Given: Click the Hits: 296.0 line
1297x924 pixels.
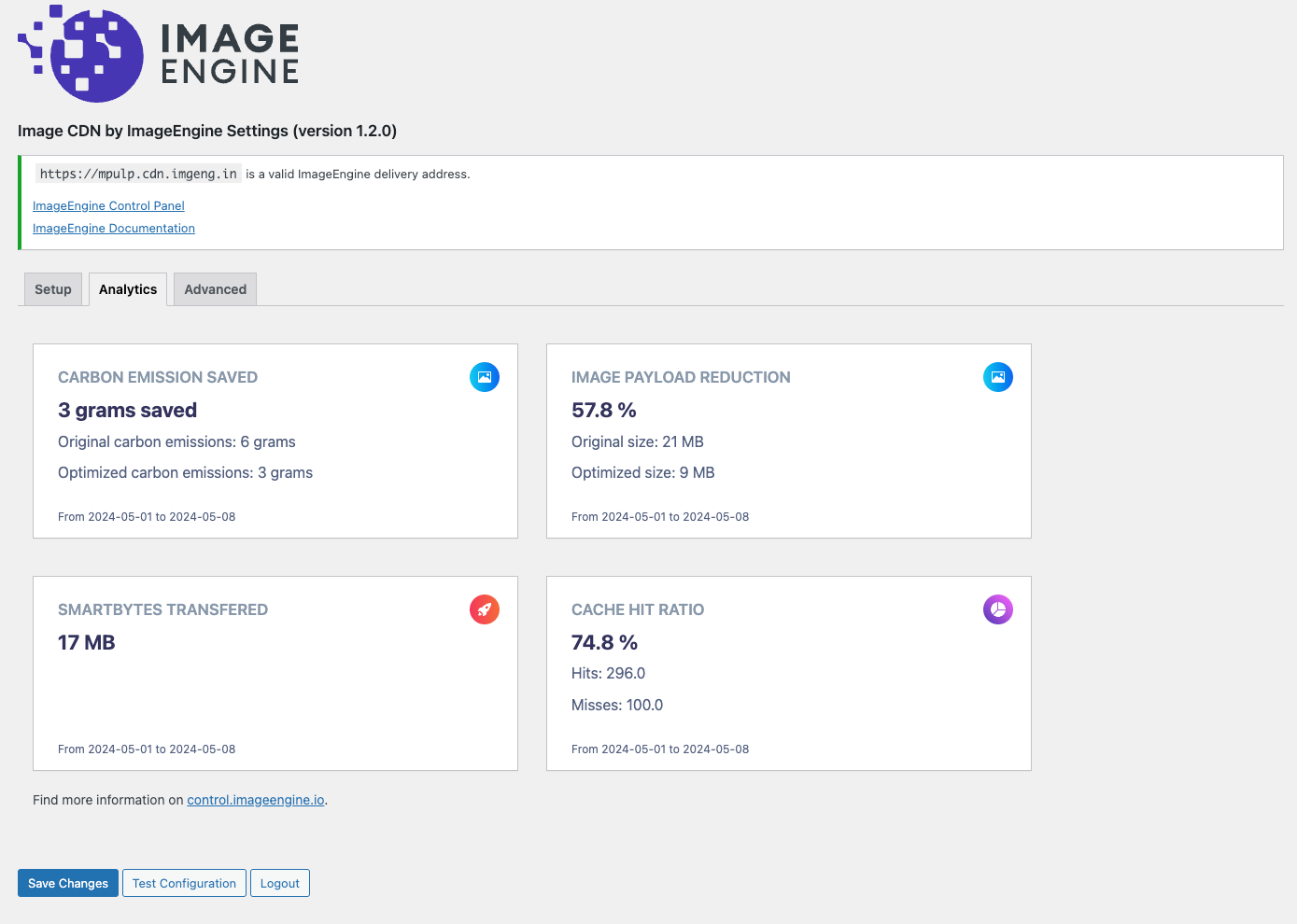Looking at the screenshot, I should 608,673.
